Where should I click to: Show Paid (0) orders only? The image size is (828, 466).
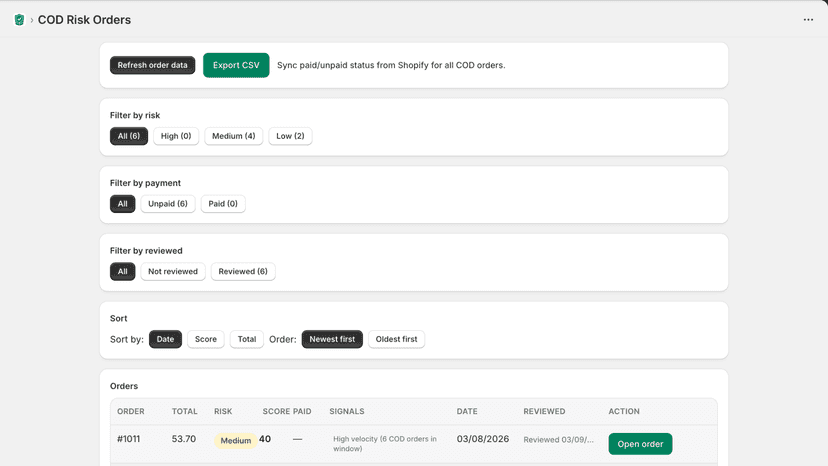coord(223,203)
